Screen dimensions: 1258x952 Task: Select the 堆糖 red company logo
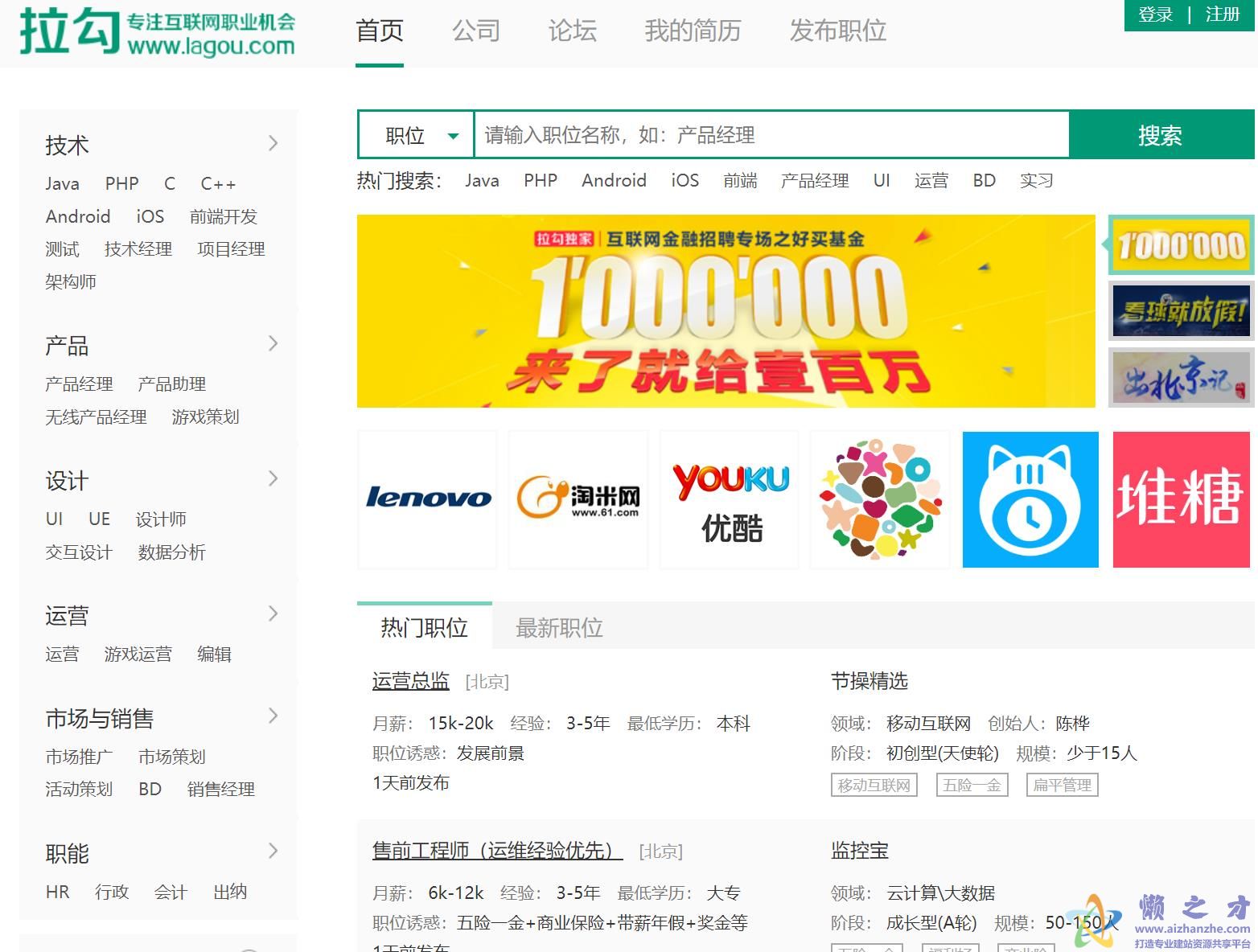(1180, 499)
